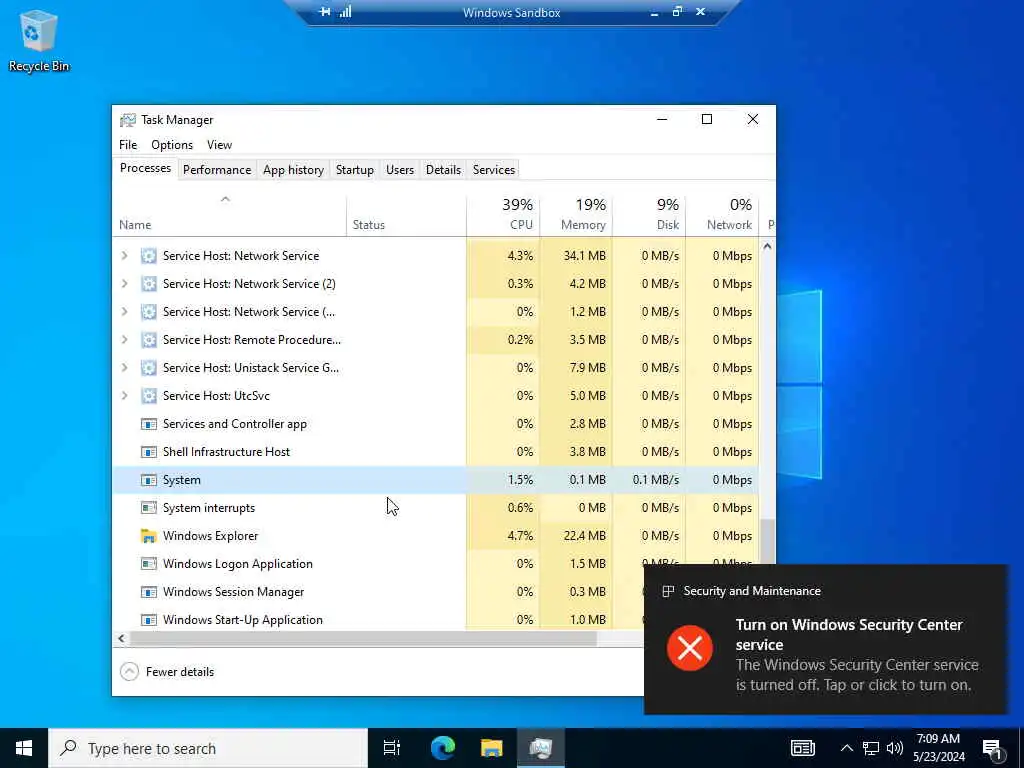Image resolution: width=1024 pixels, height=768 pixels.
Task: Switch to the Details tab
Action: tap(443, 170)
